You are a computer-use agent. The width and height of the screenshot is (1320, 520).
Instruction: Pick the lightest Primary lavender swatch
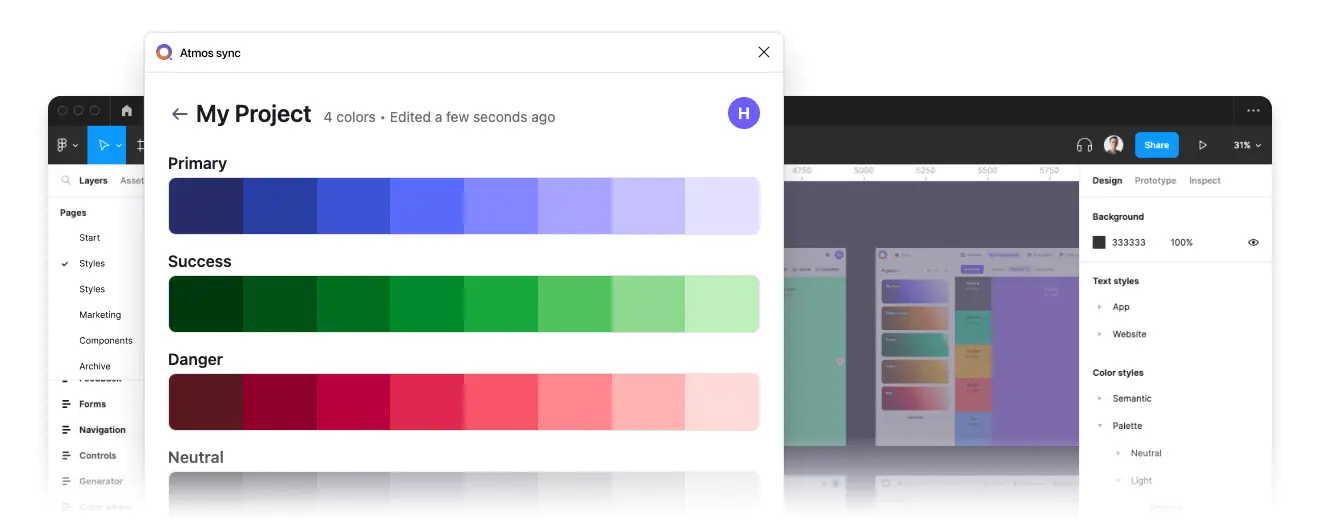pyautogui.click(x=722, y=206)
